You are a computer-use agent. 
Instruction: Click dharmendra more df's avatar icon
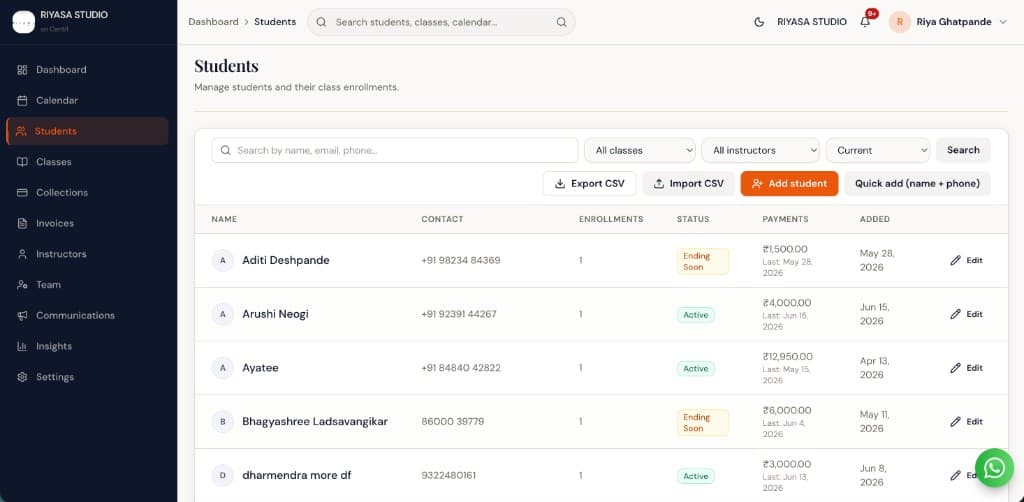[223, 475]
